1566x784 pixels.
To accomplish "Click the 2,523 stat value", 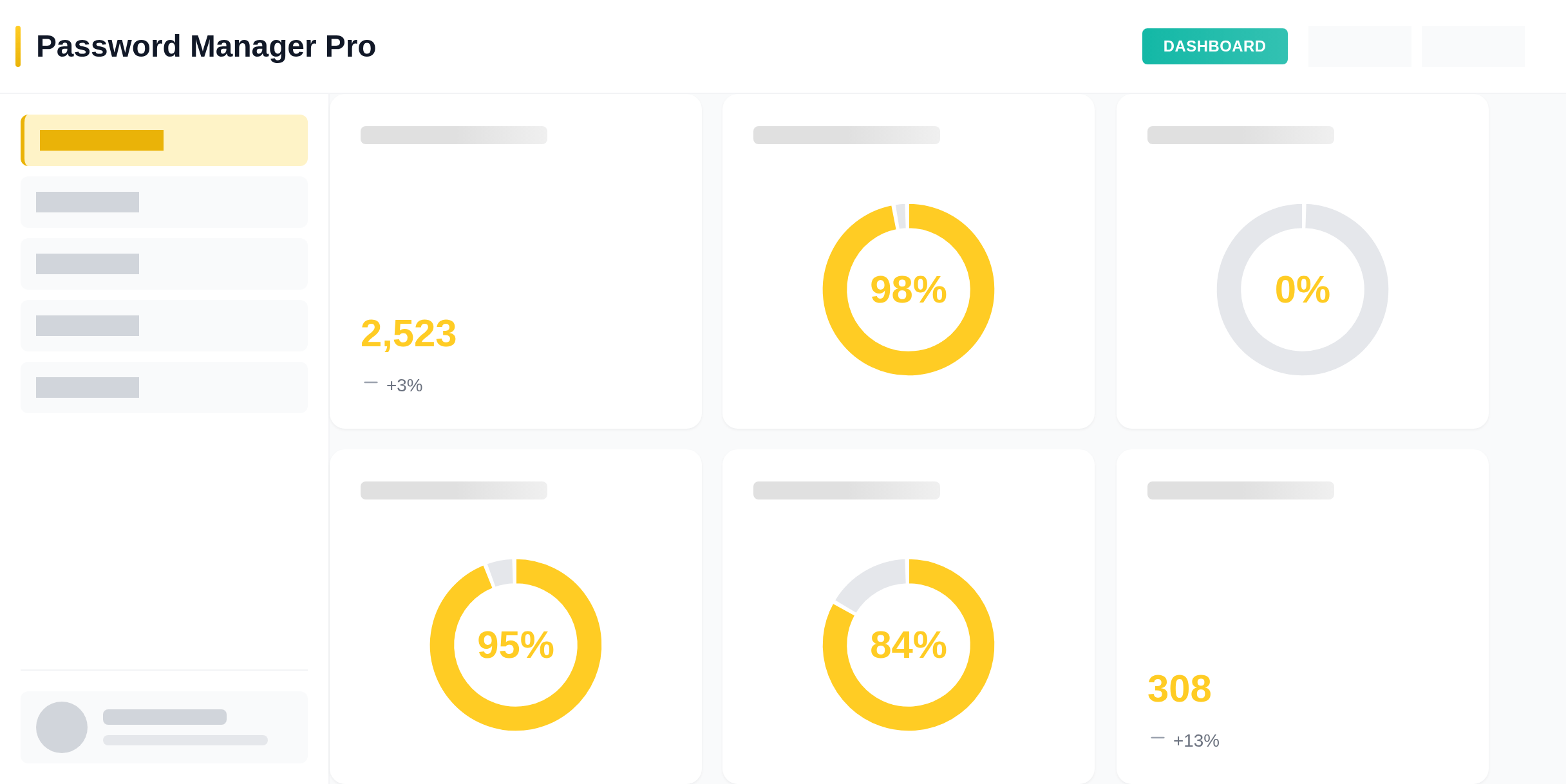I will click(408, 333).
